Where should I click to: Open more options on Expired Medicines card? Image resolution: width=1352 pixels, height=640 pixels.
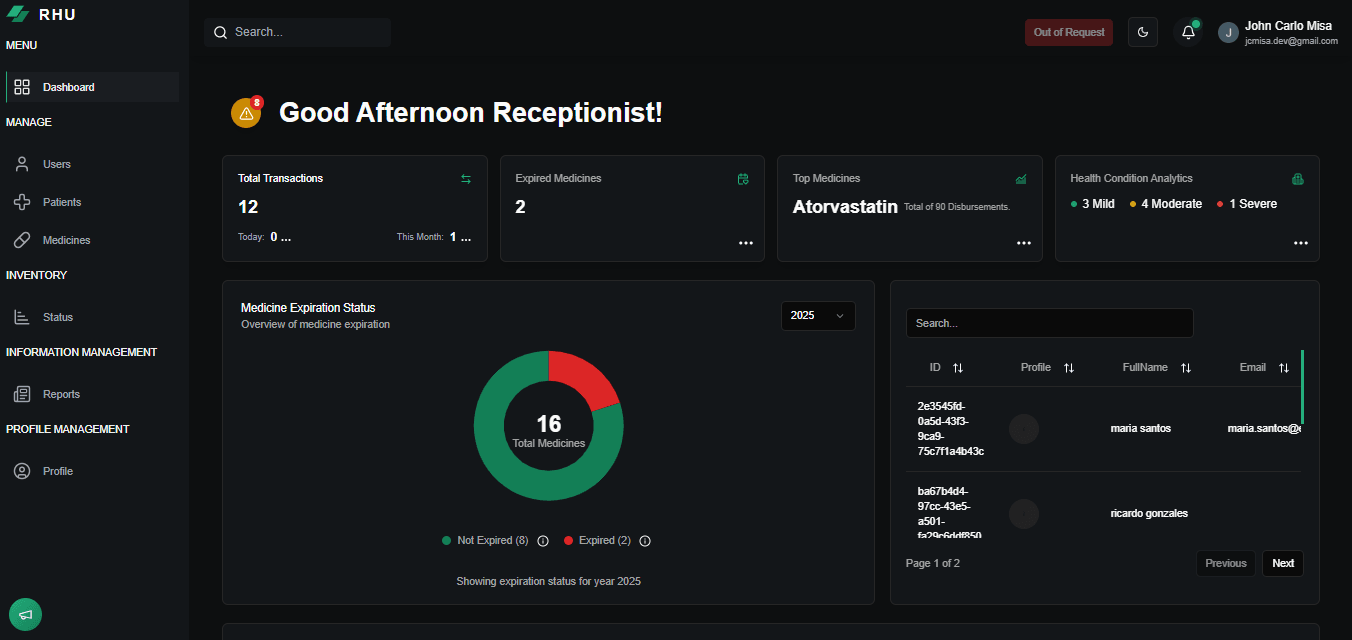pyautogui.click(x=746, y=243)
